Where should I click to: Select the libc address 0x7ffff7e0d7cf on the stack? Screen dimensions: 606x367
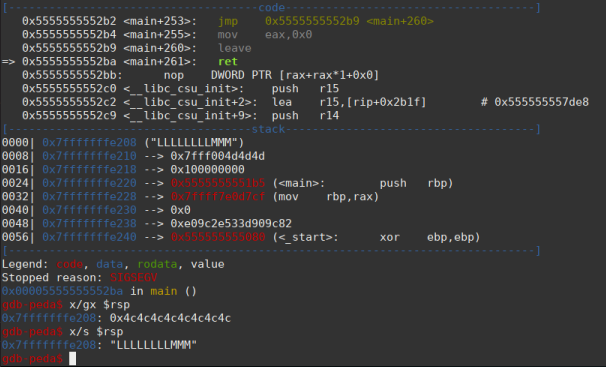tap(218, 197)
